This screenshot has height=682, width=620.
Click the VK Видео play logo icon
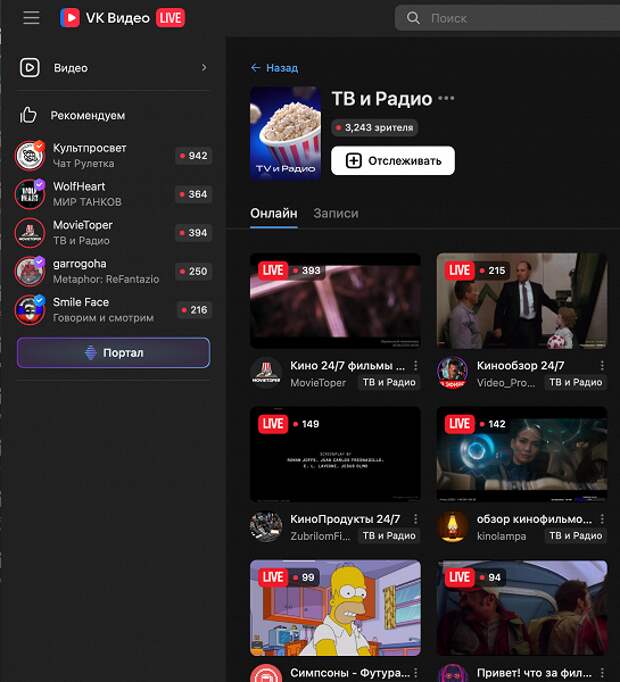pyautogui.click(x=70, y=18)
